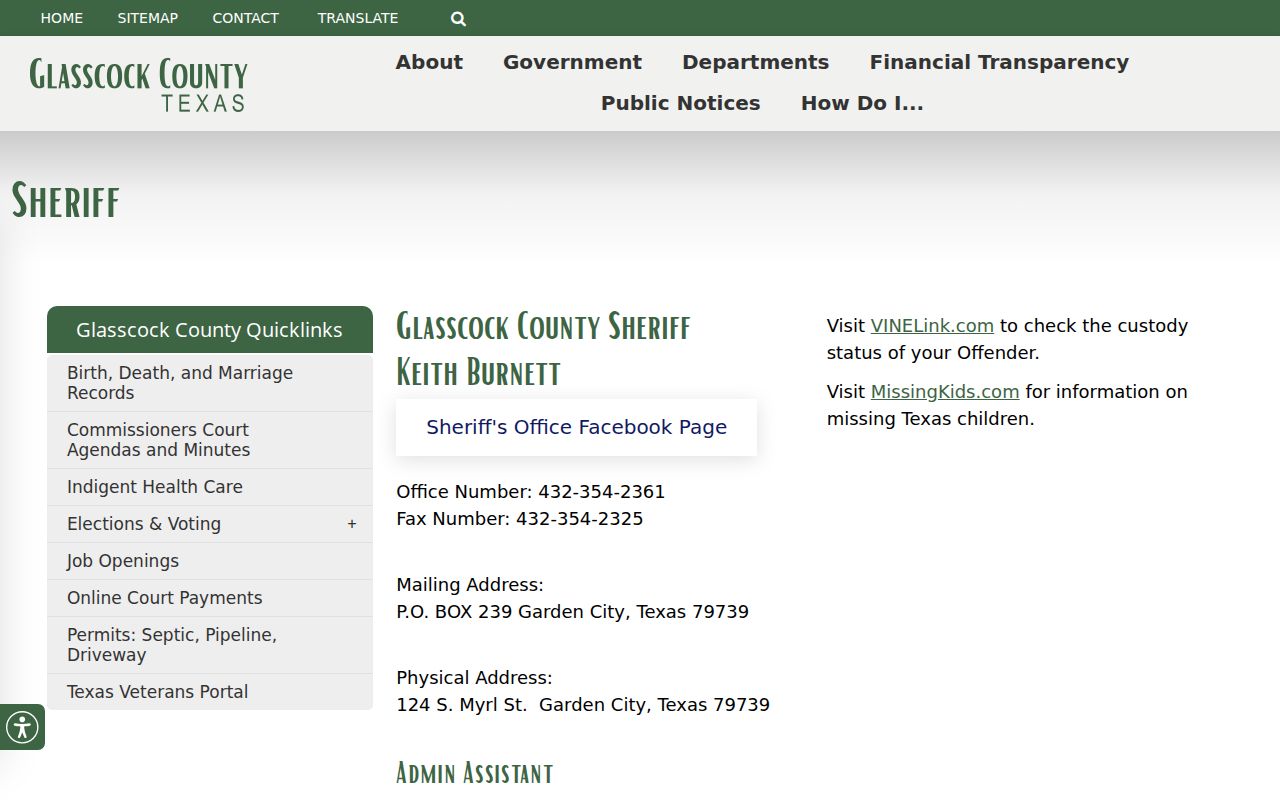Image resolution: width=1280 pixels, height=800 pixels.
Task: Click the Glasscock County Quicklinks header
Action: coord(210,330)
